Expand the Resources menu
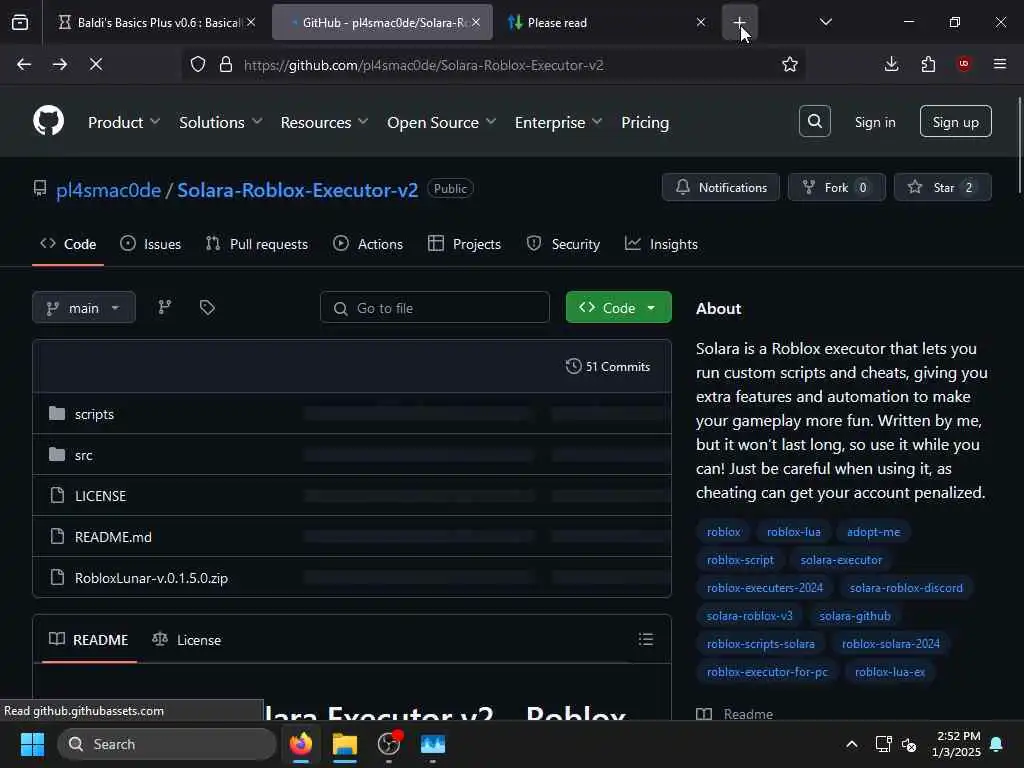 [324, 122]
